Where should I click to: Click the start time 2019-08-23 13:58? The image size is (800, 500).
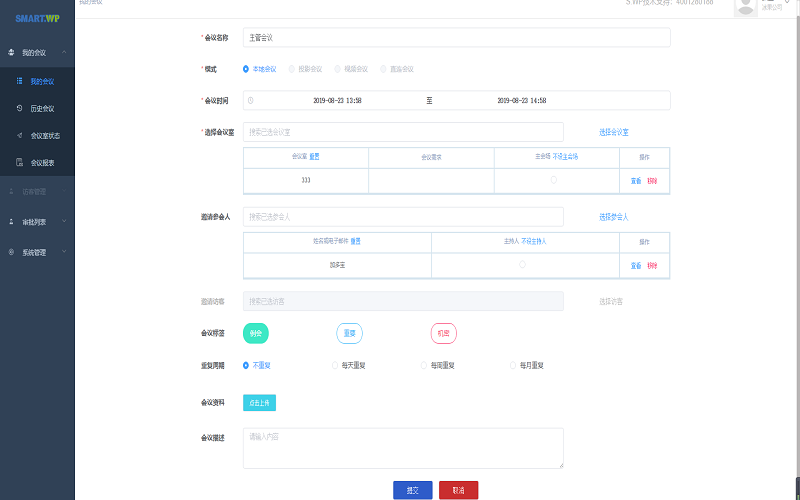(x=337, y=101)
